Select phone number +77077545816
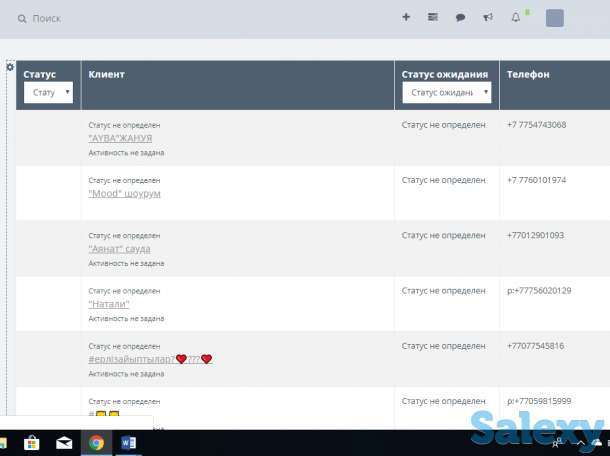 pyautogui.click(x=535, y=346)
